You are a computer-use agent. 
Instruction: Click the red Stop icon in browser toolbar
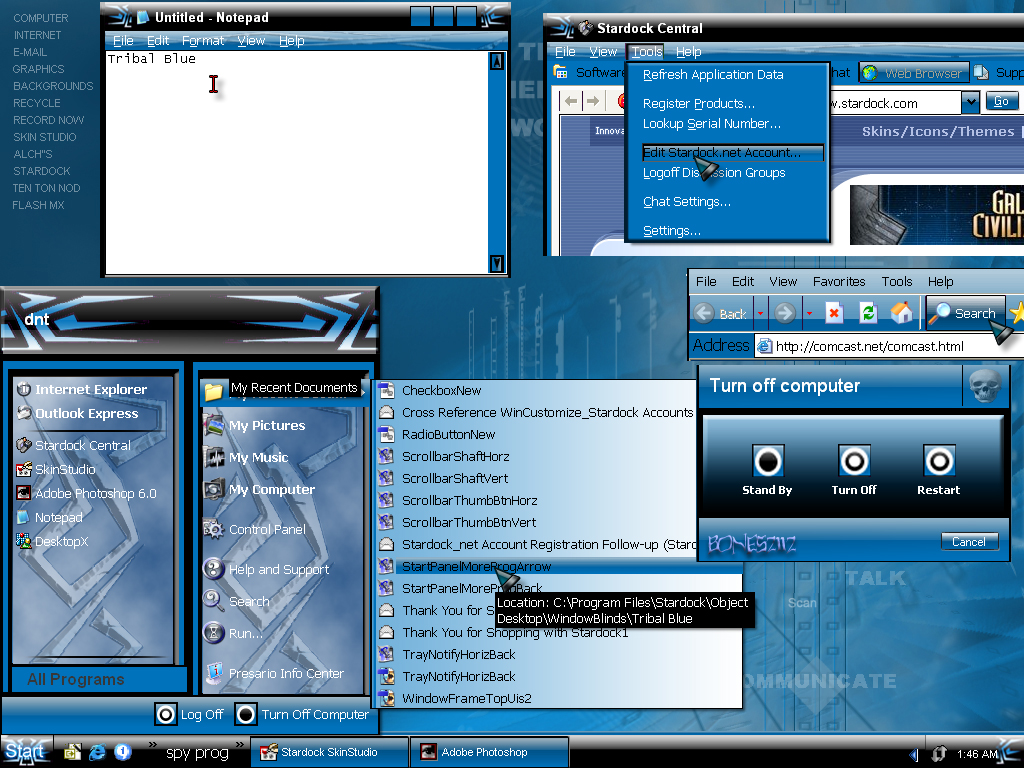click(x=834, y=313)
